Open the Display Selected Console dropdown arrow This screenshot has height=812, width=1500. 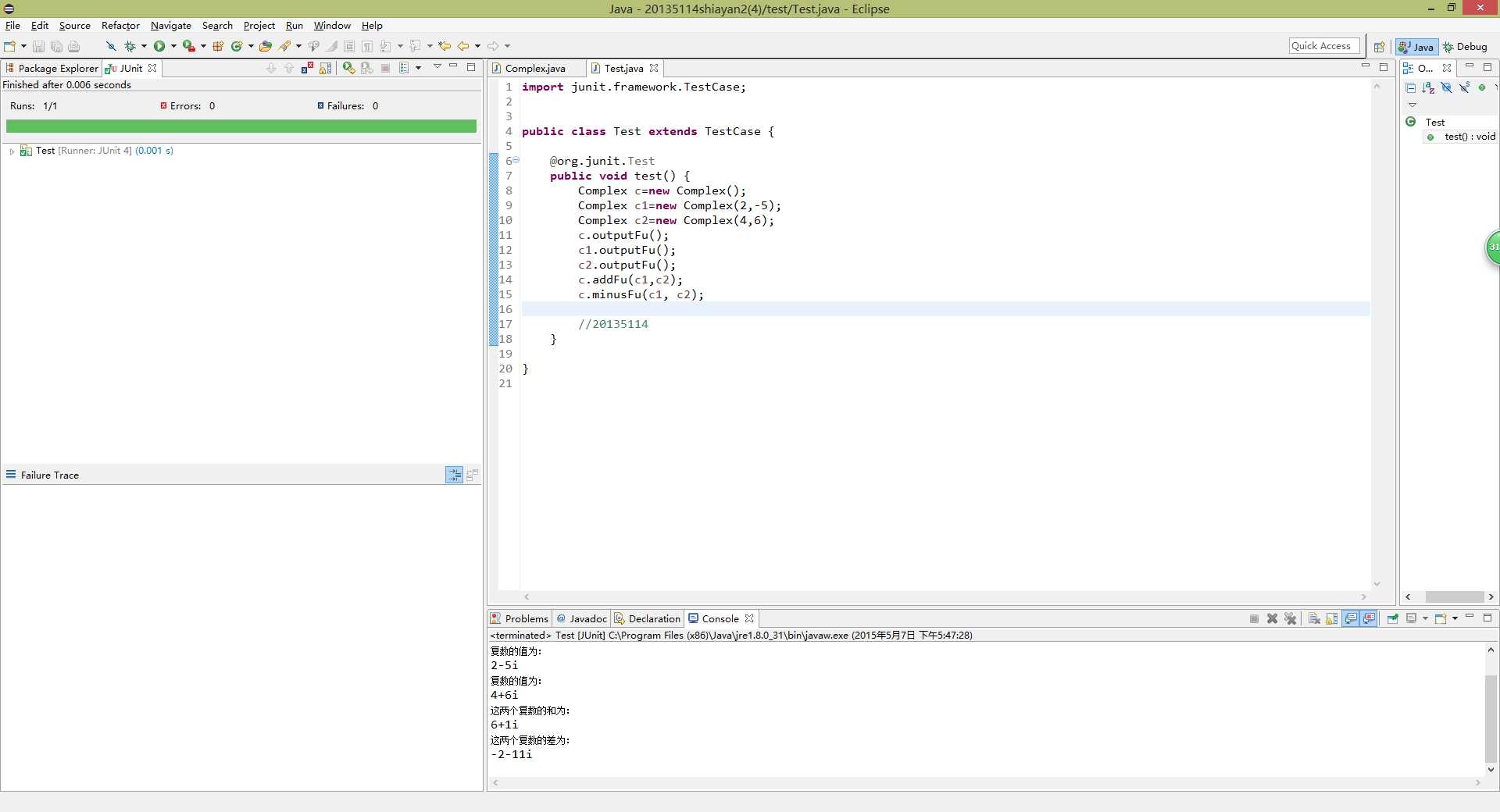pos(1425,618)
